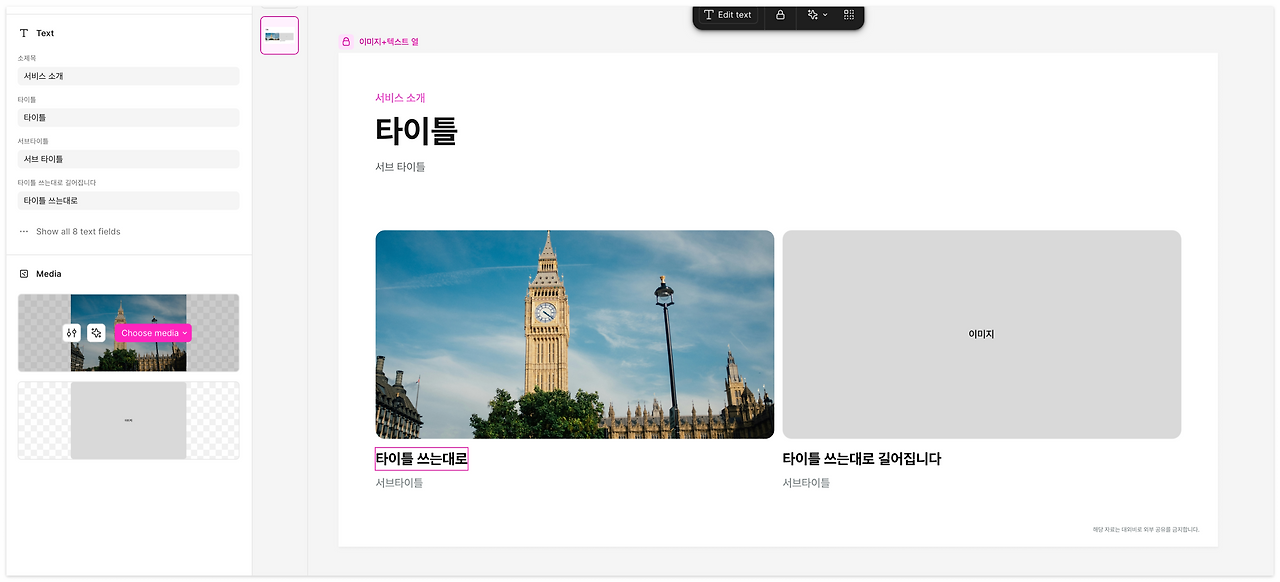Click the block layout grid icon in toolbar

pyautogui.click(x=846, y=14)
